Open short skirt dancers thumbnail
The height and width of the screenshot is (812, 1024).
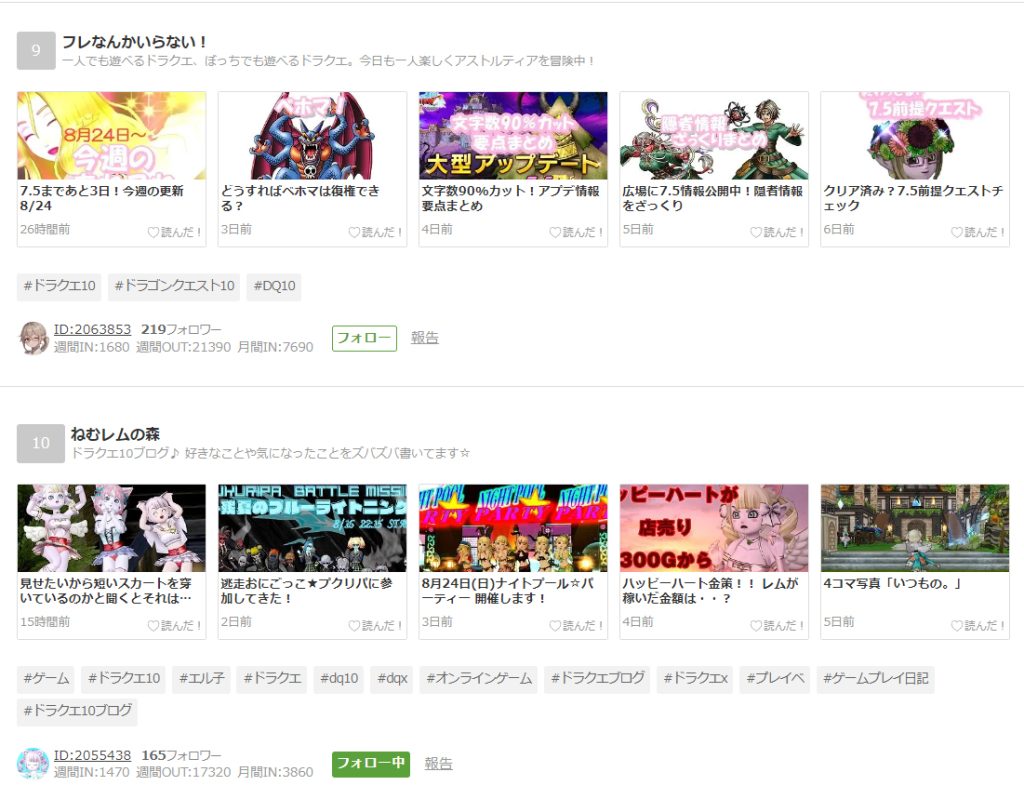pos(112,528)
